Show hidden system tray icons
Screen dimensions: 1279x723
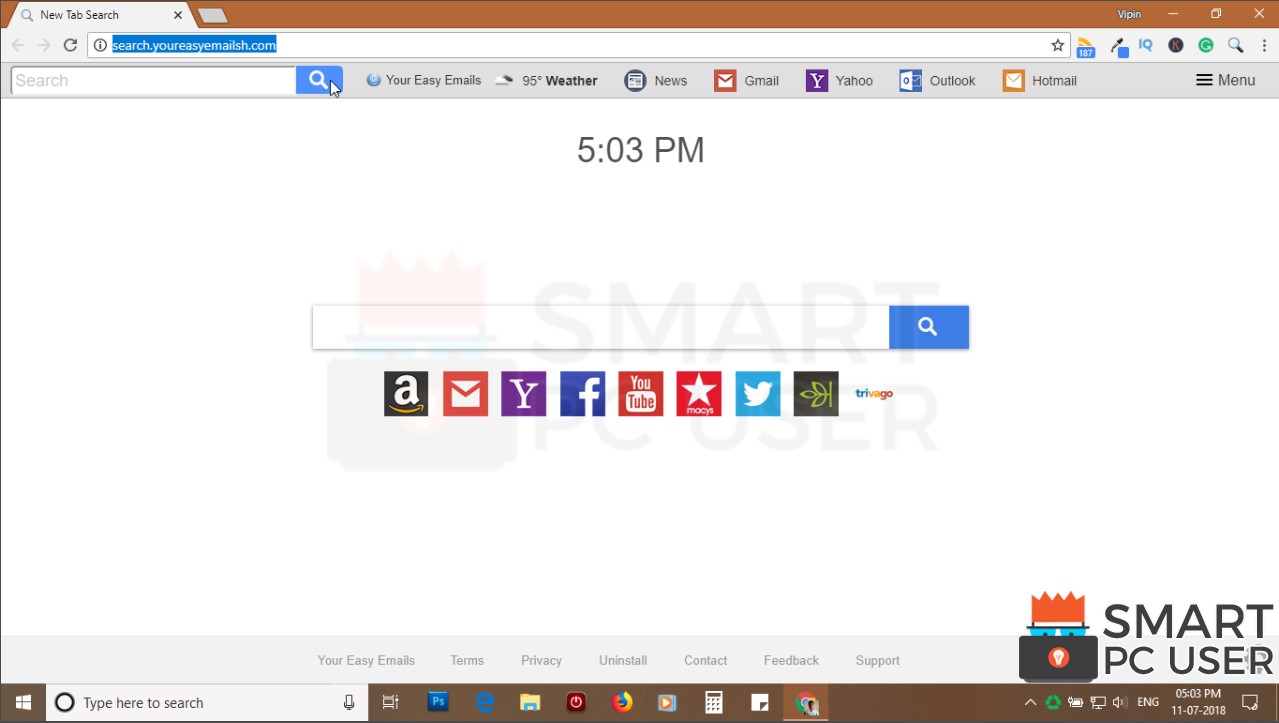[x=1030, y=703]
